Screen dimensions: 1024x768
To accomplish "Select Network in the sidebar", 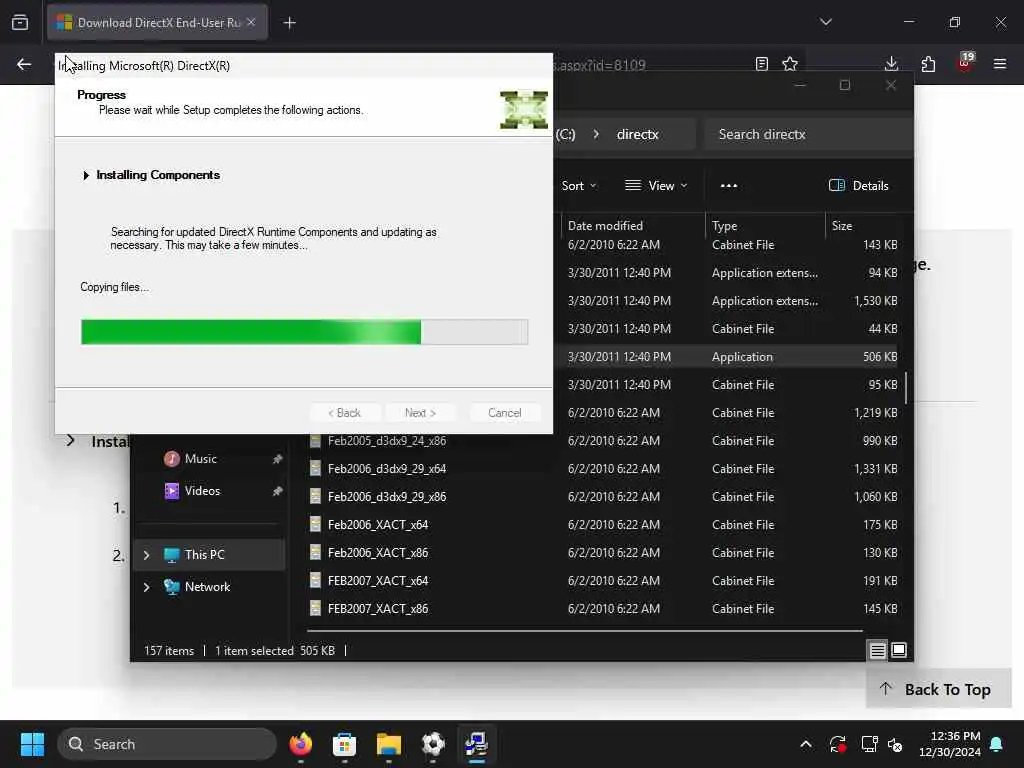I will [x=207, y=586].
